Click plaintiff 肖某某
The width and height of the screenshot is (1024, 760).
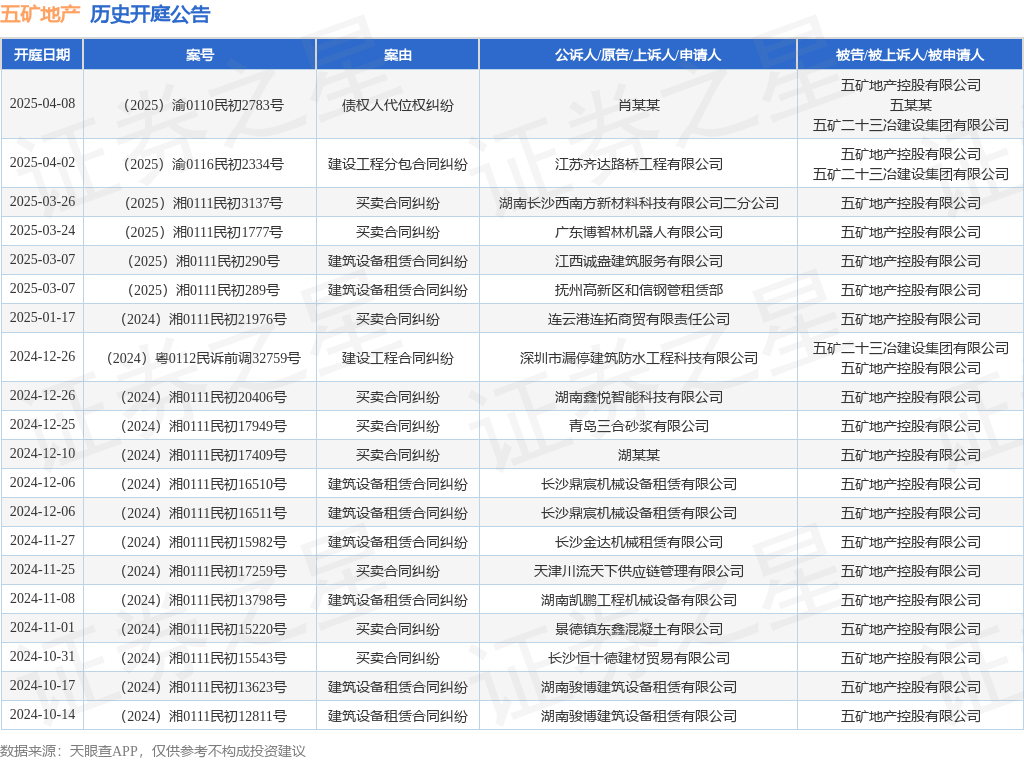tap(639, 105)
